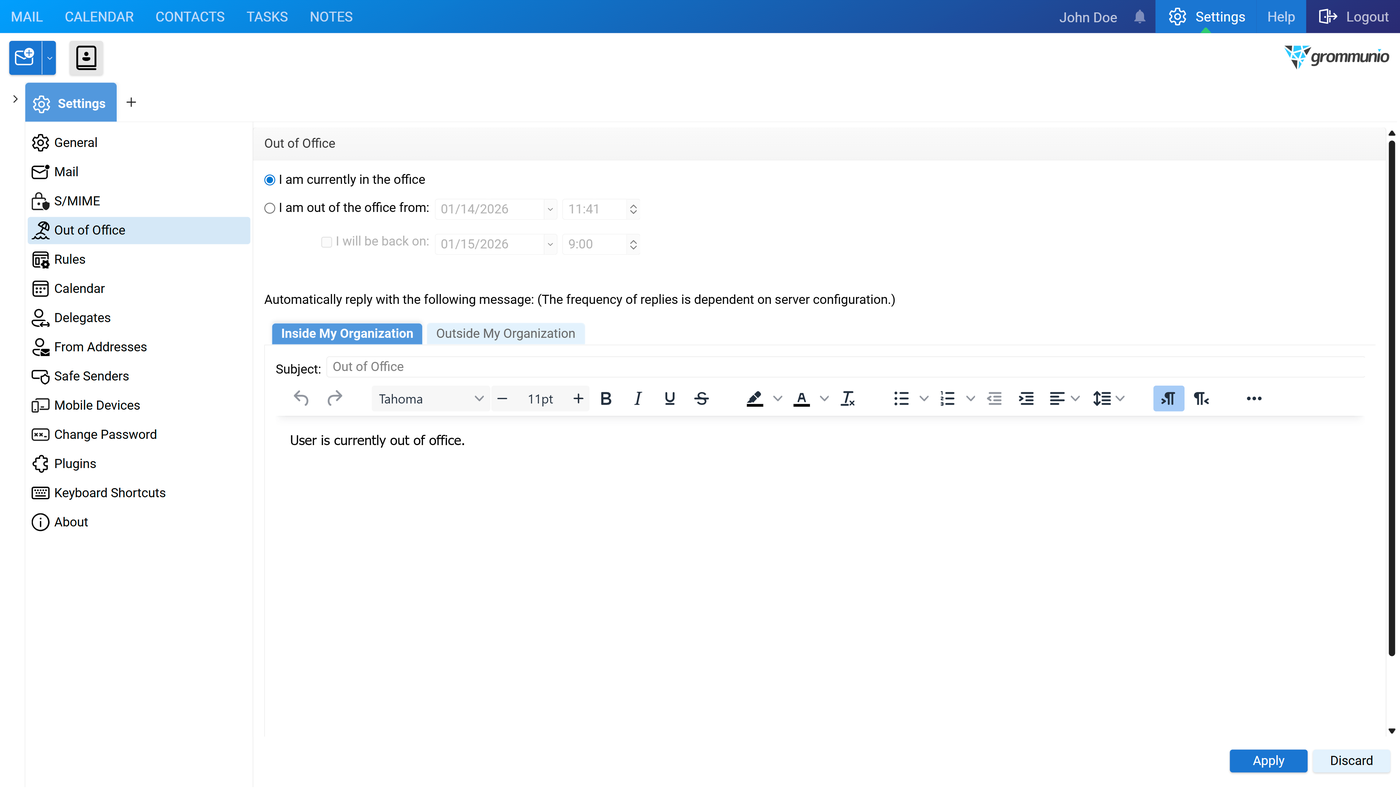Image resolution: width=1400 pixels, height=788 pixels.
Task: Click the Subject input field
Action: coord(845,367)
